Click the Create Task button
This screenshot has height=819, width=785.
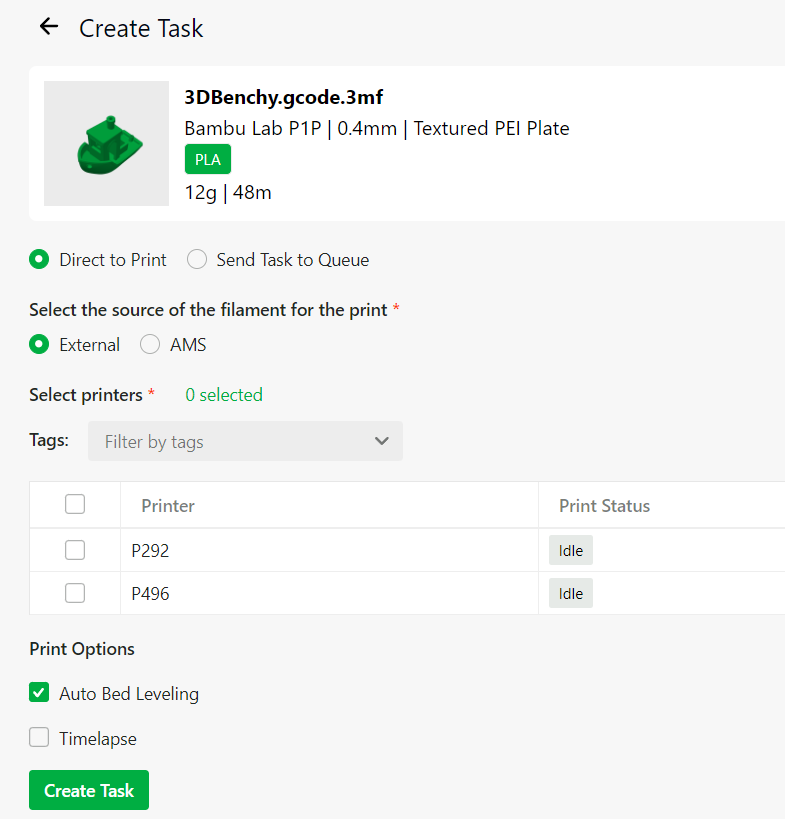click(x=89, y=790)
